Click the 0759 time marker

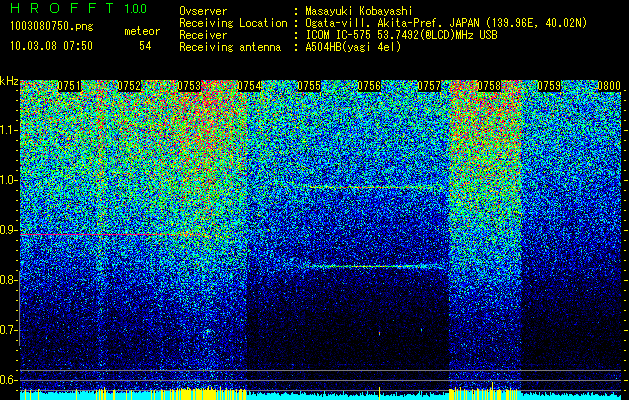[549, 86]
